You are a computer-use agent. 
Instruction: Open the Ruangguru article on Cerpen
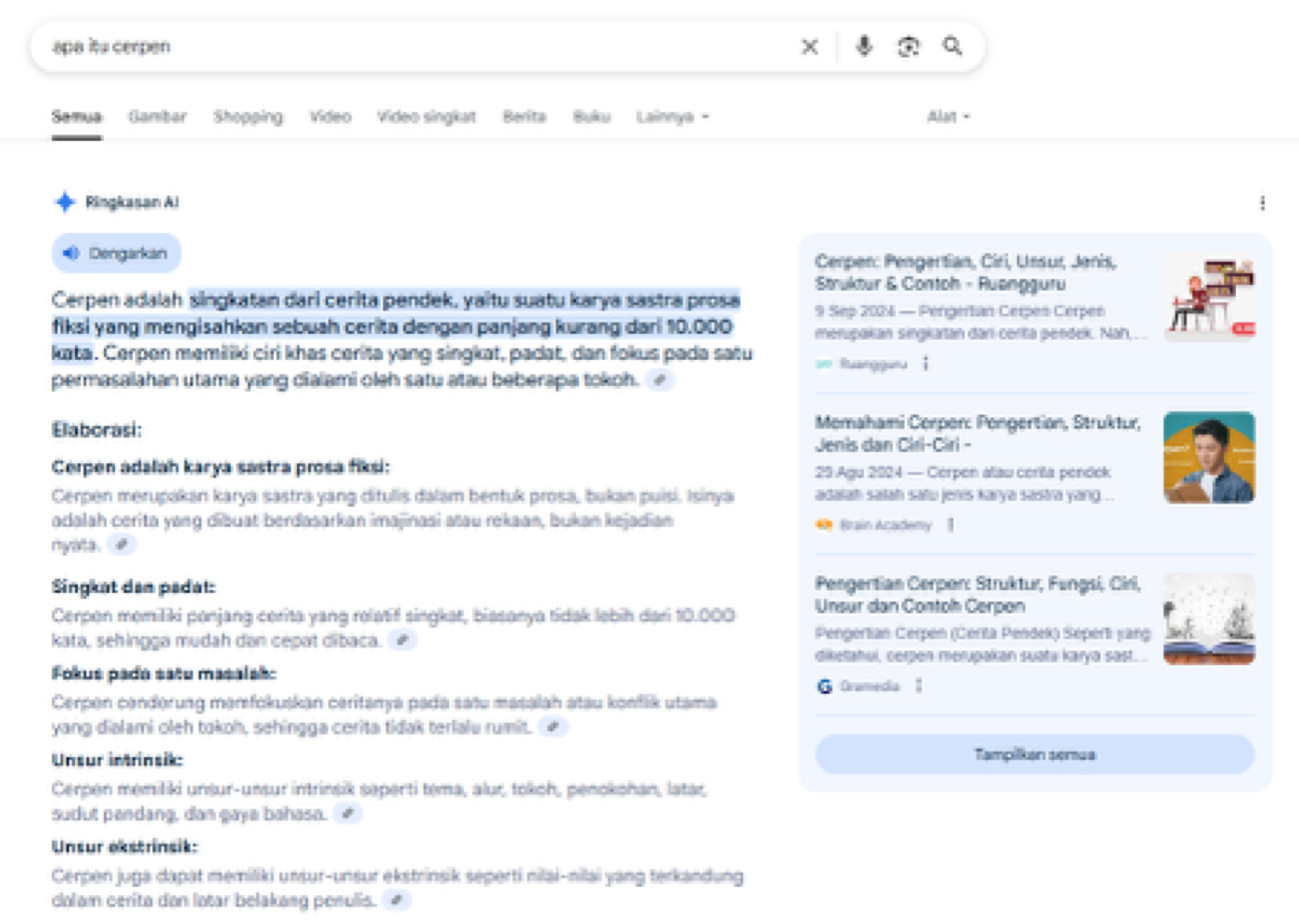coord(966,273)
